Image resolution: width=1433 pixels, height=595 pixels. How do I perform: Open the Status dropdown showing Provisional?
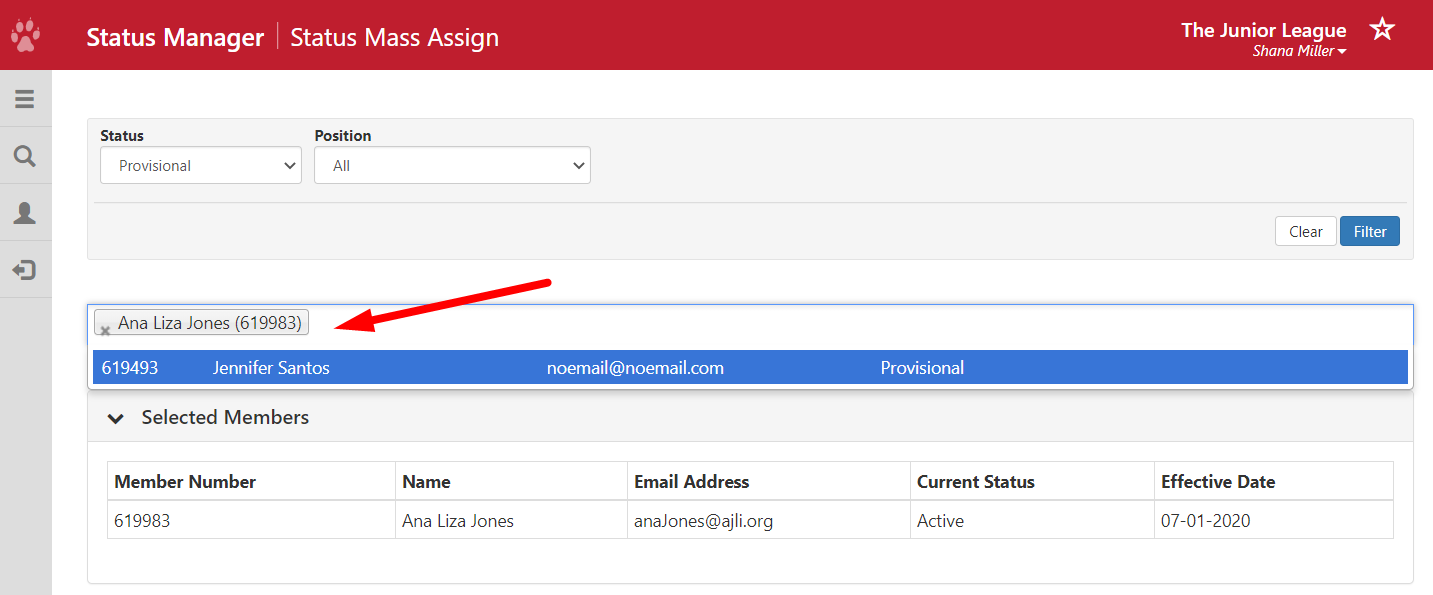point(200,165)
